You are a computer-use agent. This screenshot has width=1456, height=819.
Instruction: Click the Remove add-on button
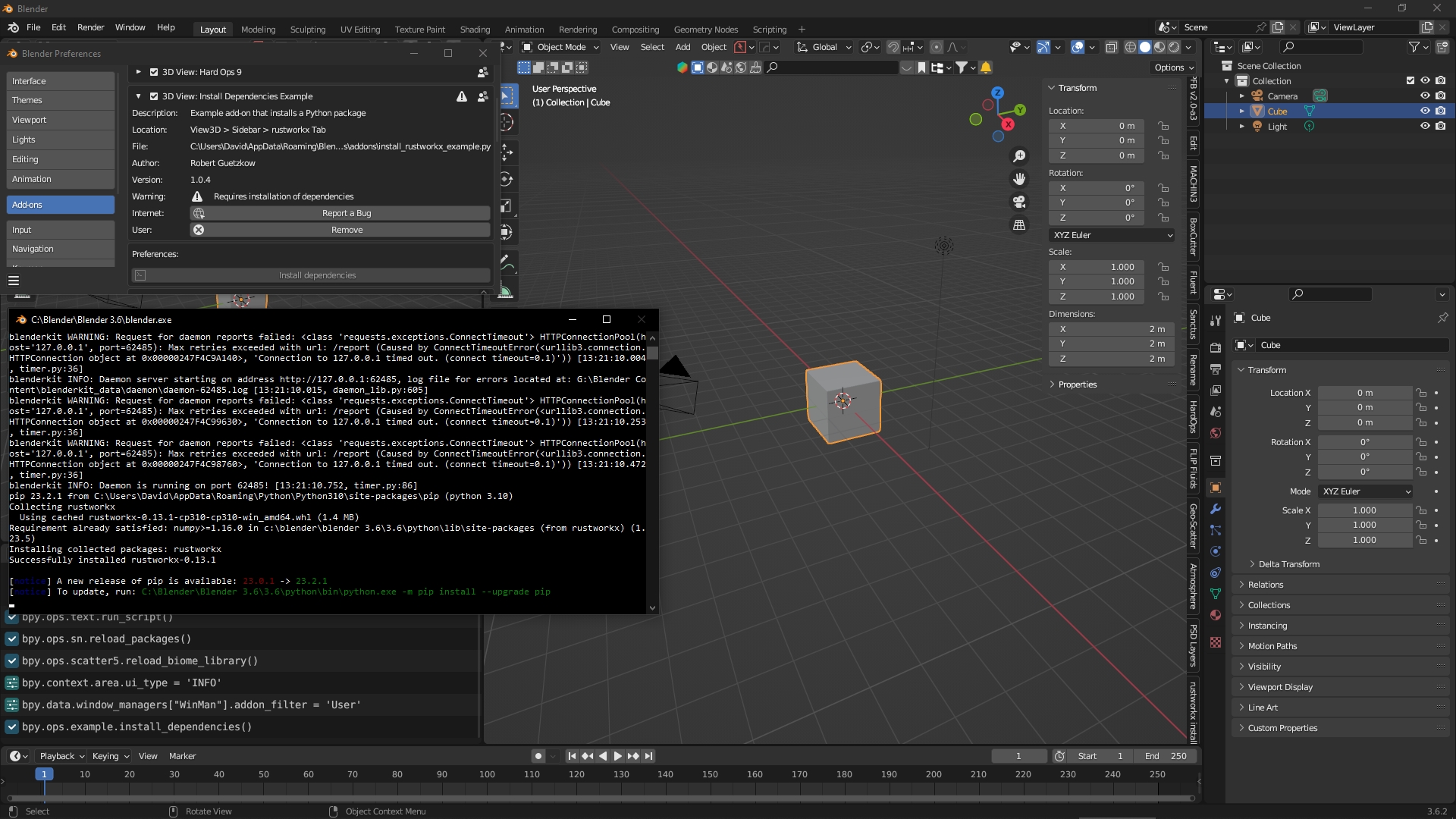click(340, 230)
